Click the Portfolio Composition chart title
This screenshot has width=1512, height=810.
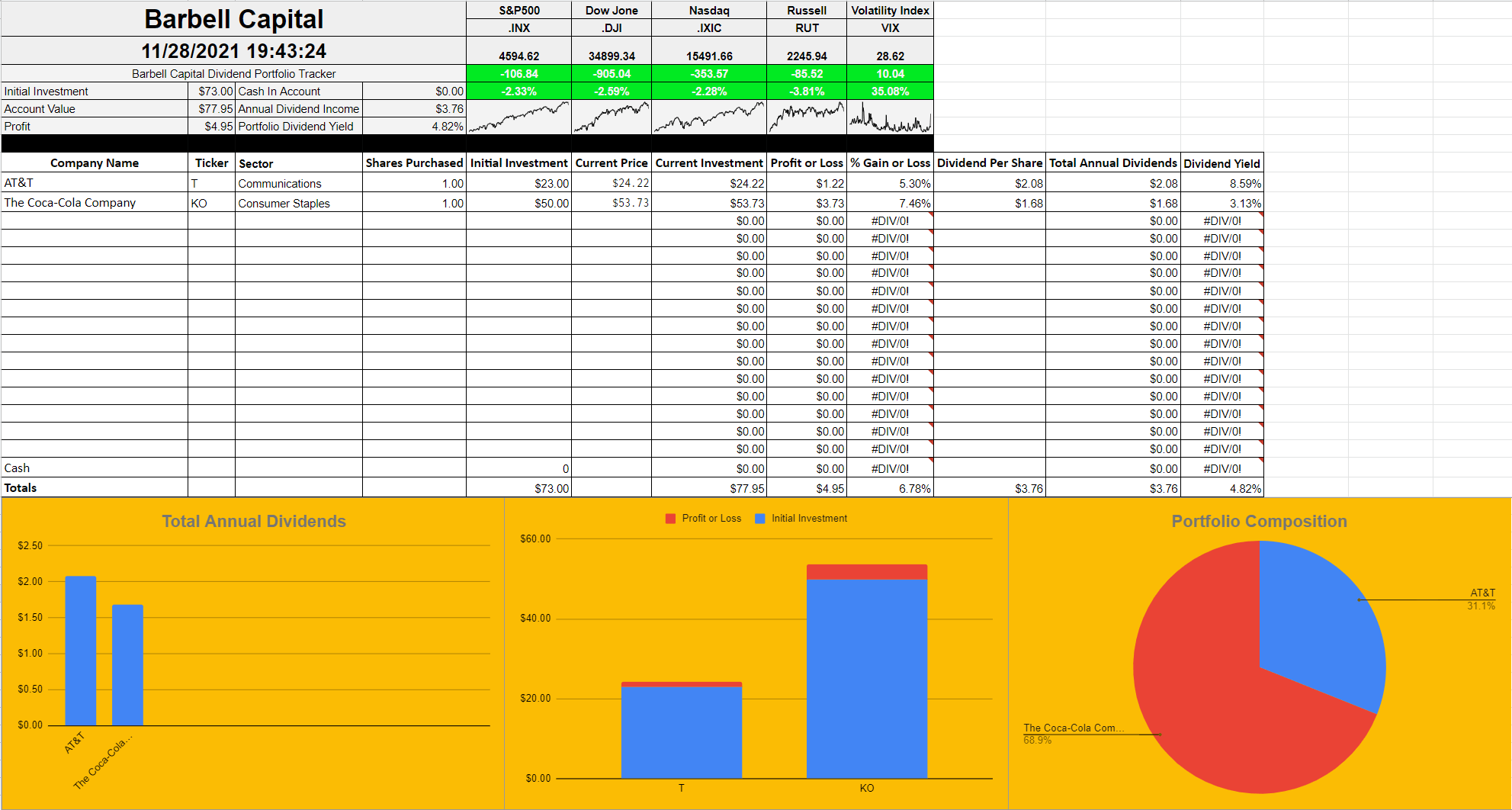click(1259, 521)
